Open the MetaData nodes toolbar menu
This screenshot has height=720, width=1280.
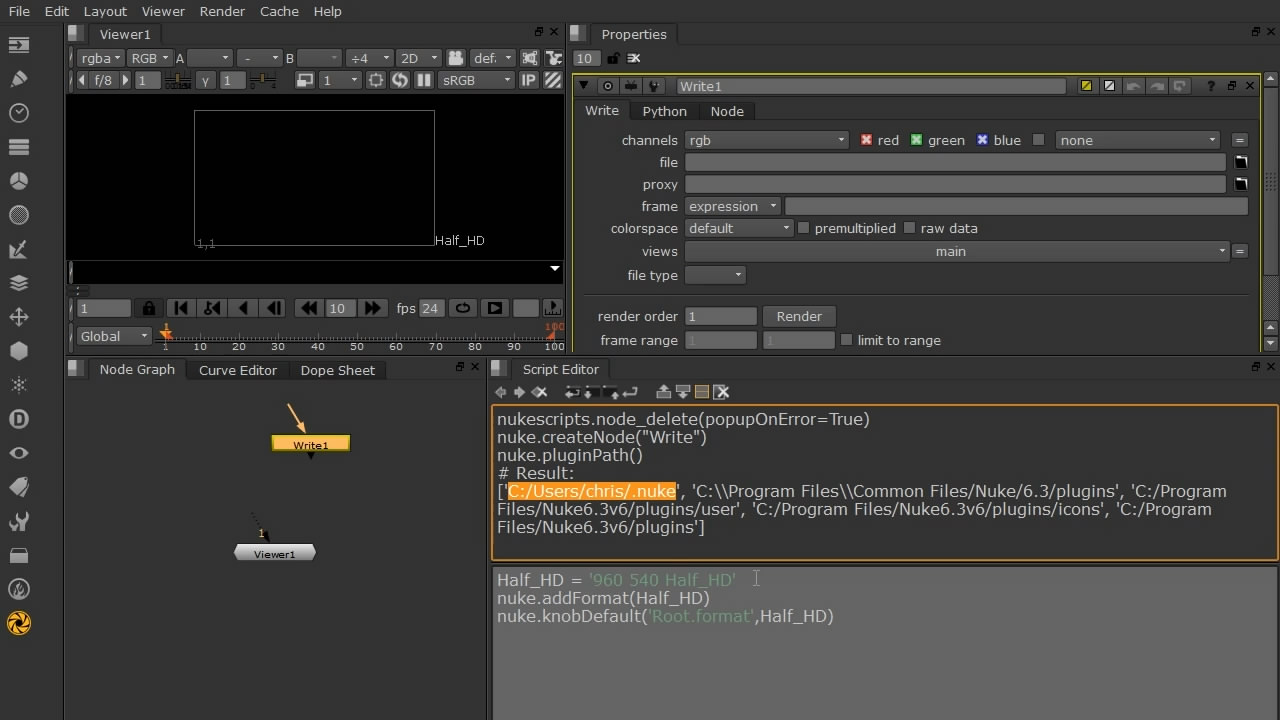click(18, 487)
